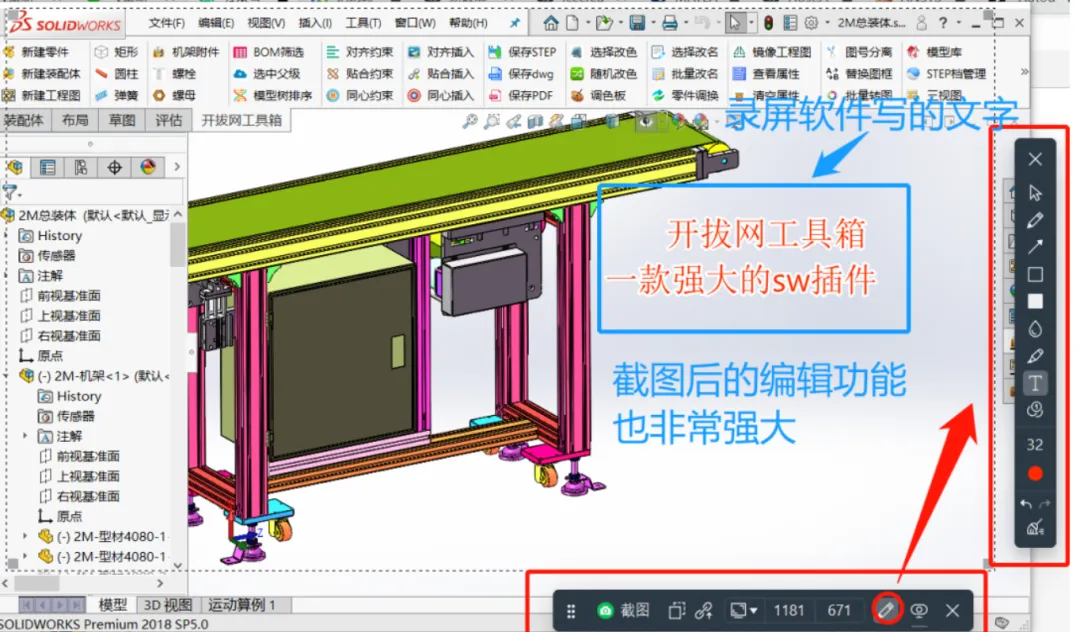This screenshot has width=1080, height=632.
Task: Click the SolidWorks home icon
Action: (550, 23)
